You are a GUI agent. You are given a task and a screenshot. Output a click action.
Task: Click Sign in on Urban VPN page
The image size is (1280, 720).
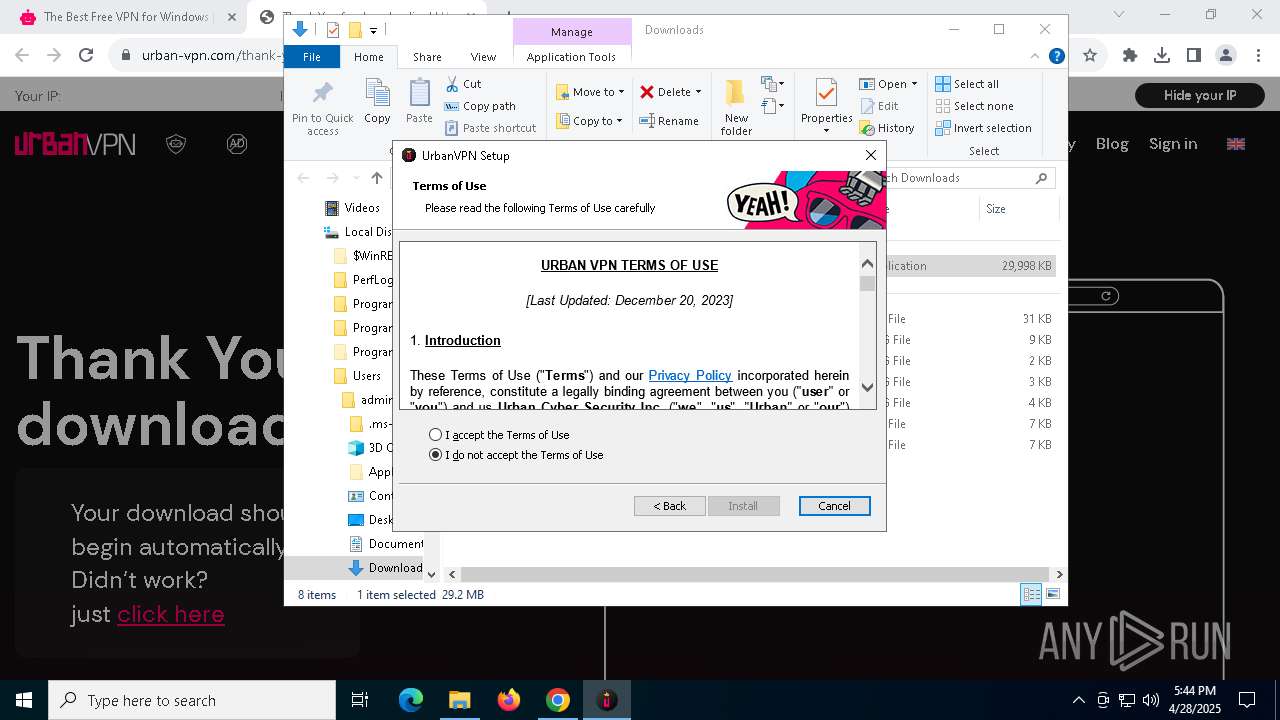1173,144
